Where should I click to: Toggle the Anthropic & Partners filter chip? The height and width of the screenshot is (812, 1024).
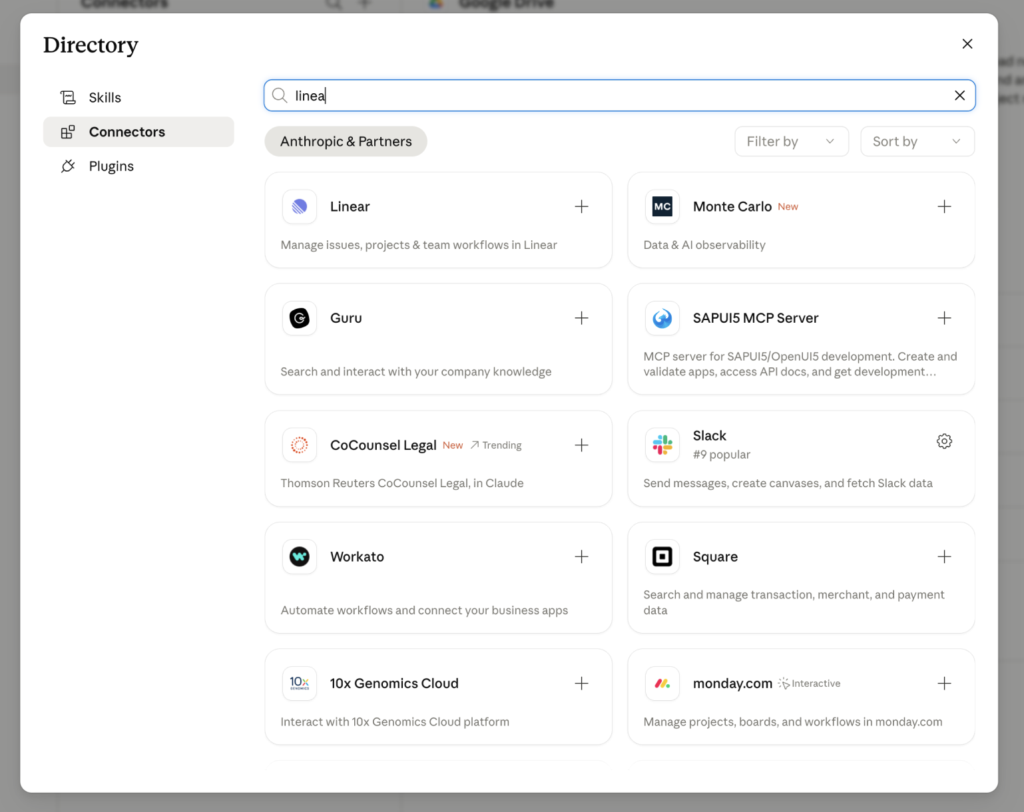(345, 141)
